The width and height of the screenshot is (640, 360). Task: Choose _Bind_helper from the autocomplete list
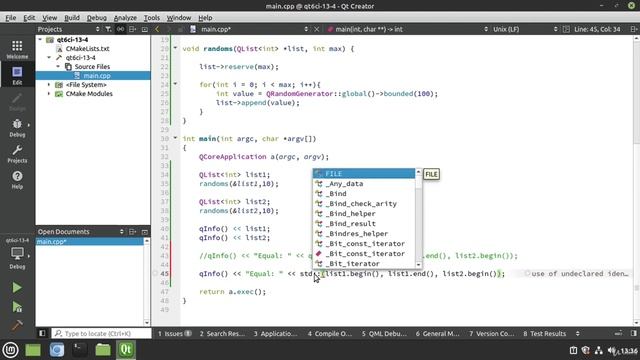[364, 213]
